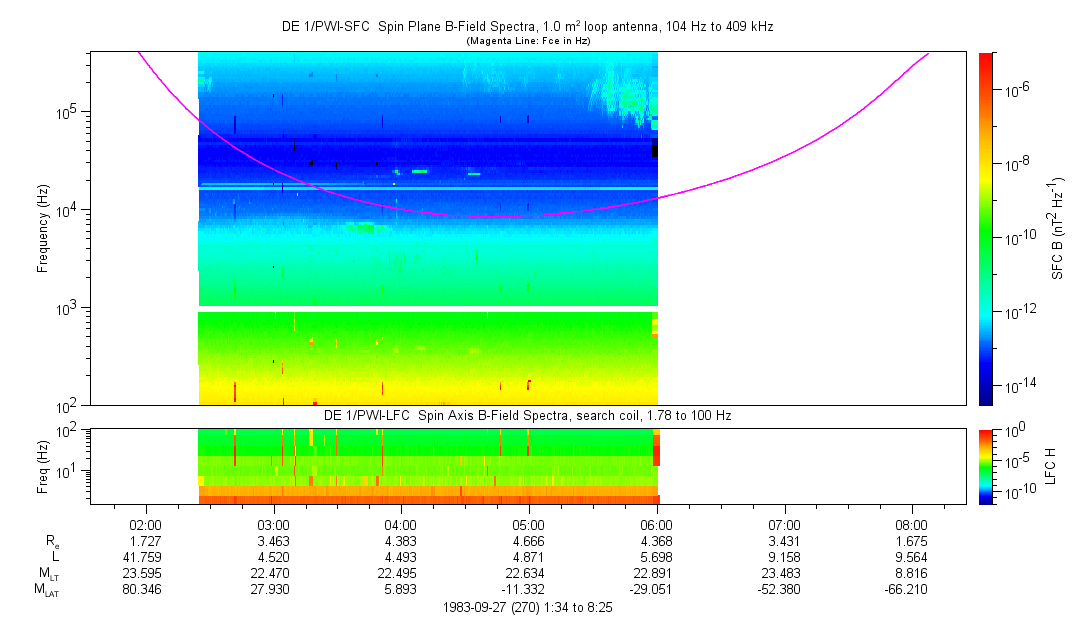Click the Magenta Line Fce subtitle text
1083x620 pixels.
(527, 41)
